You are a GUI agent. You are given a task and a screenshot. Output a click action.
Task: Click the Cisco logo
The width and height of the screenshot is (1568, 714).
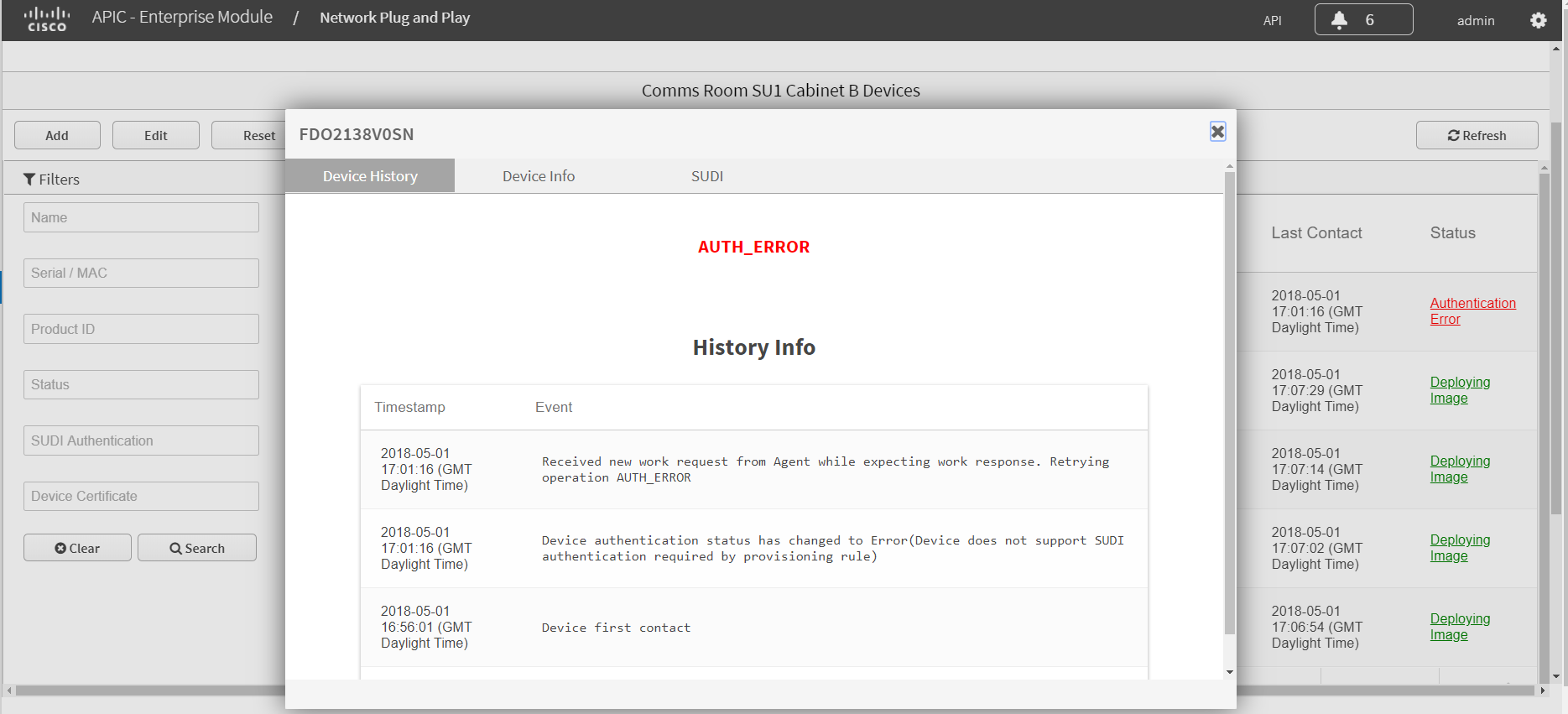(x=46, y=19)
